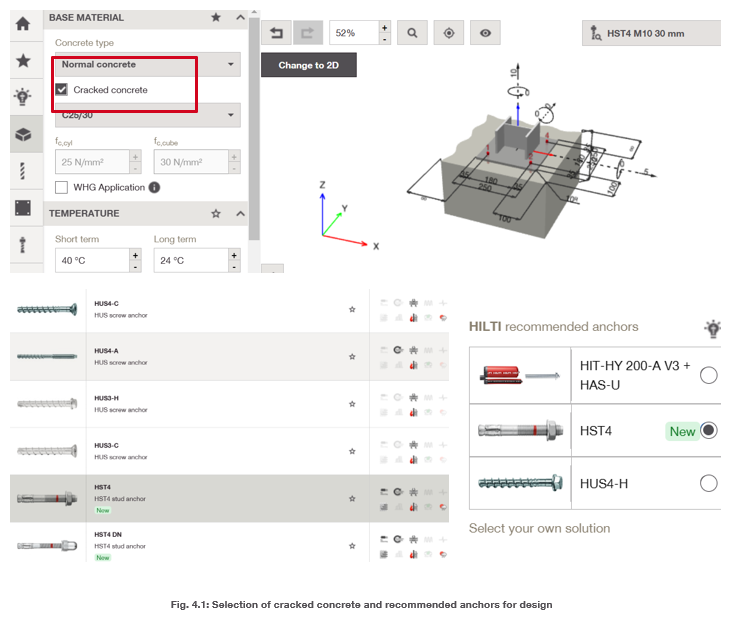Increase short term temperature with plus
The width and height of the screenshot is (736, 619).
135,255
